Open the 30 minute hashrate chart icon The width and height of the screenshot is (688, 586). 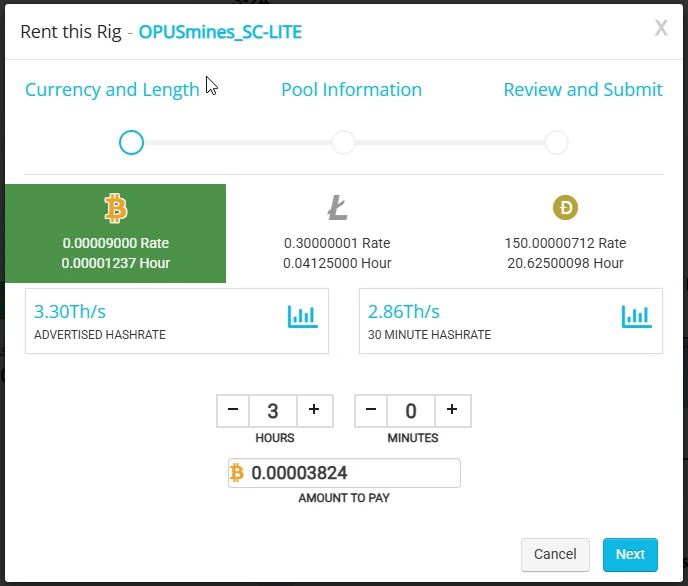tap(637, 316)
